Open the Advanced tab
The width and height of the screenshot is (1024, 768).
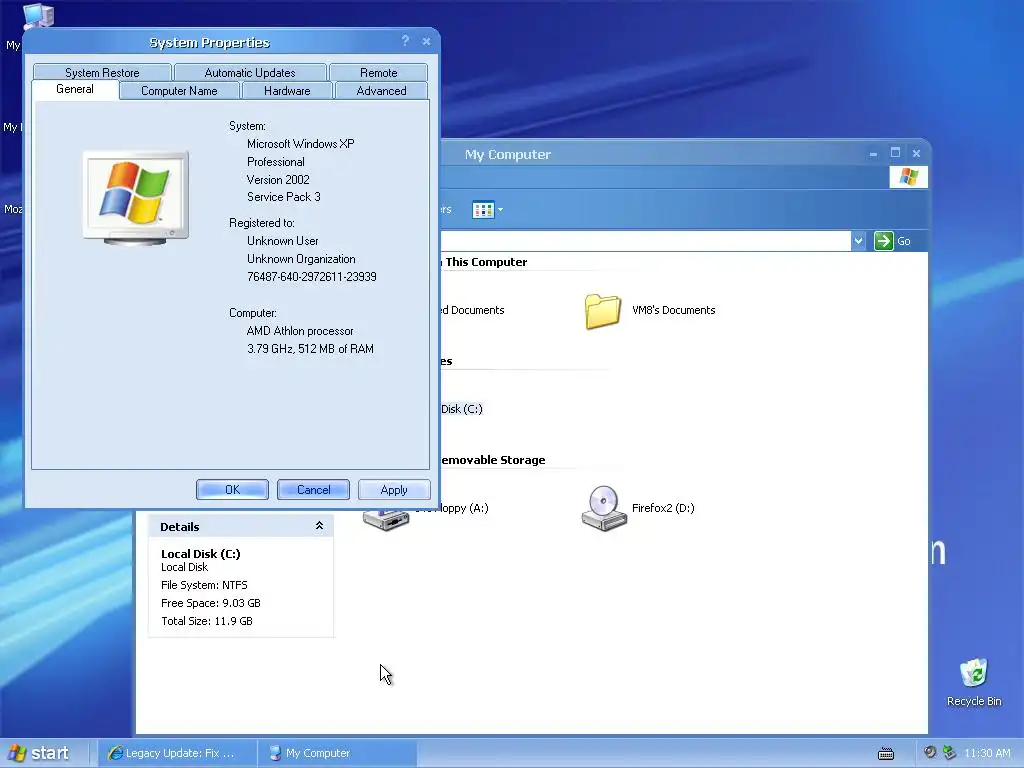[x=381, y=91]
